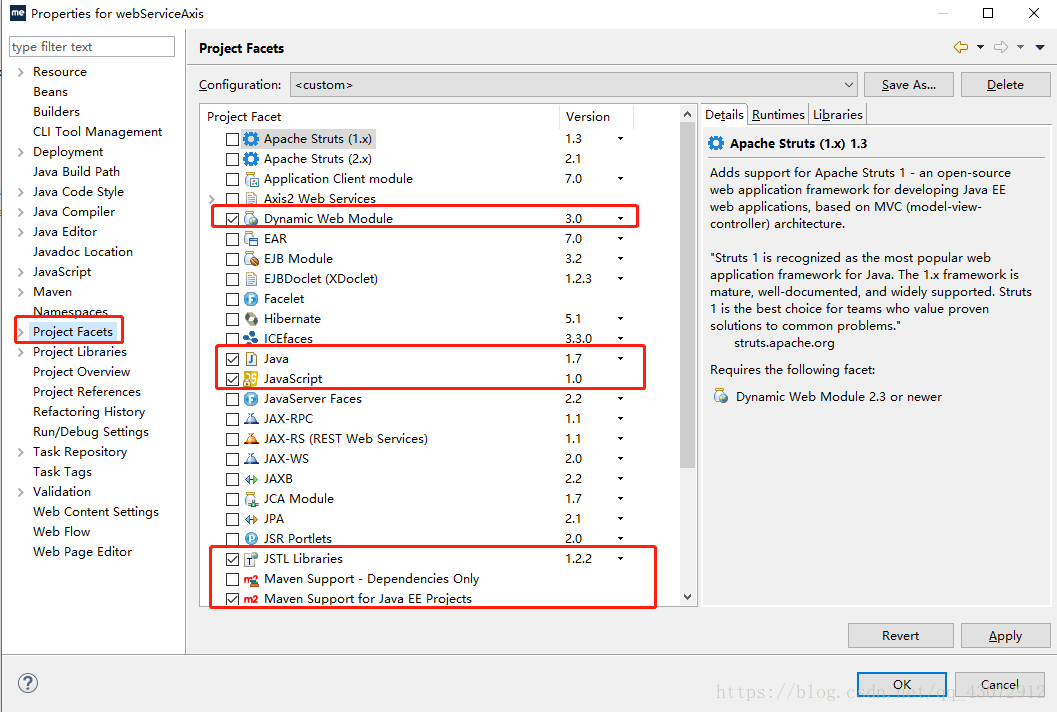Viewport: 1057px width, 712px height.
Task: Click the Revert button
Action: tap(900, 636)
